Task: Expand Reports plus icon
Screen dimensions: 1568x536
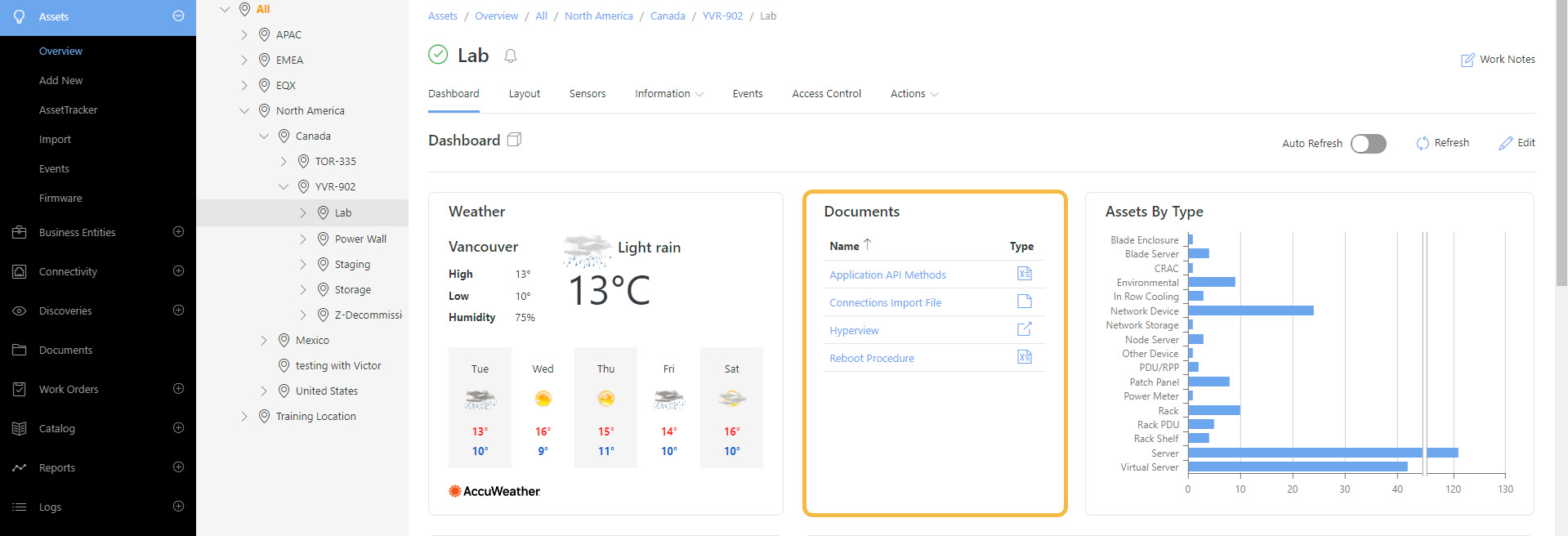Action: point(178,467)
